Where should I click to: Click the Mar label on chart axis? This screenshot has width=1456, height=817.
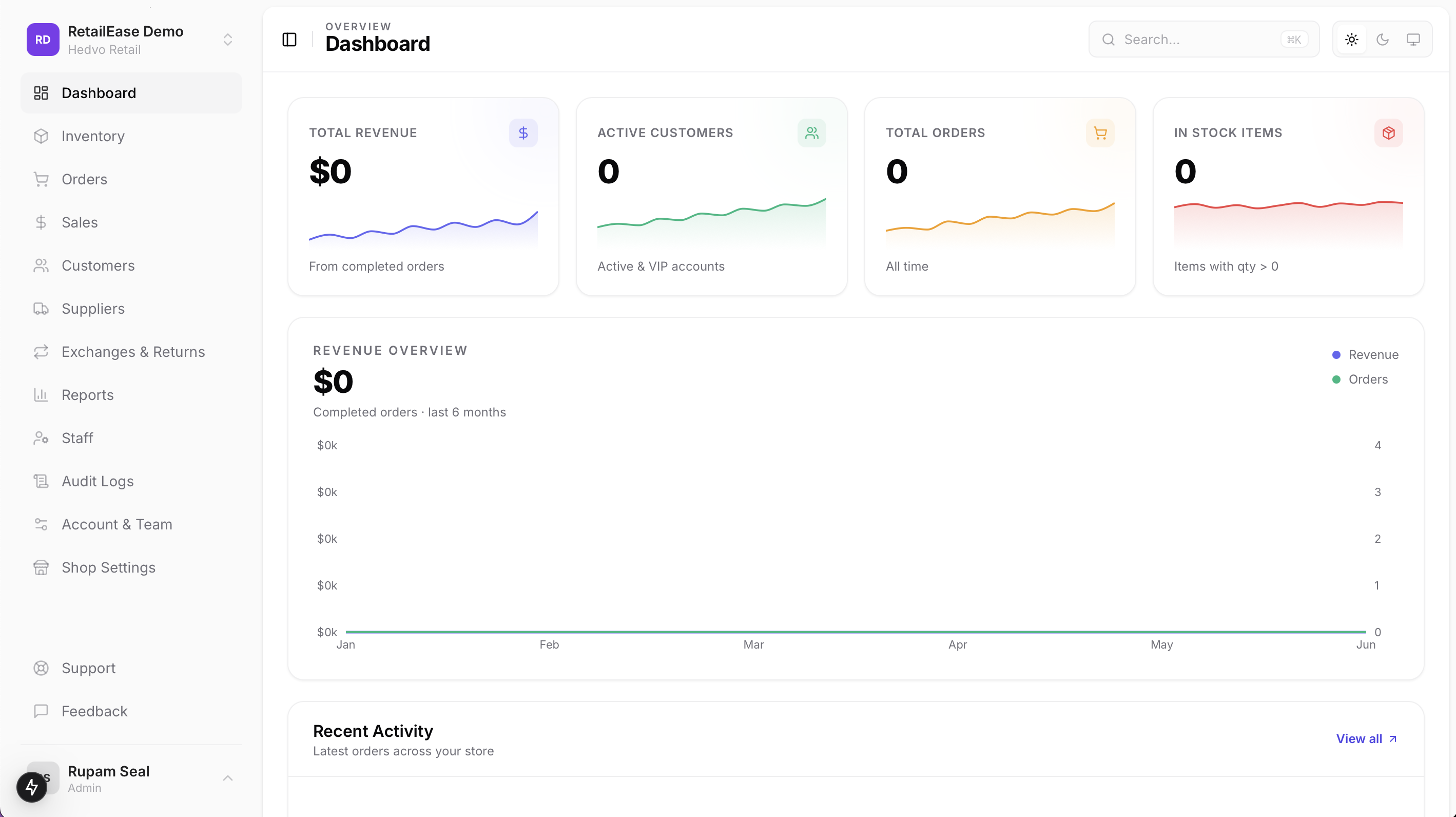[753, 644]
